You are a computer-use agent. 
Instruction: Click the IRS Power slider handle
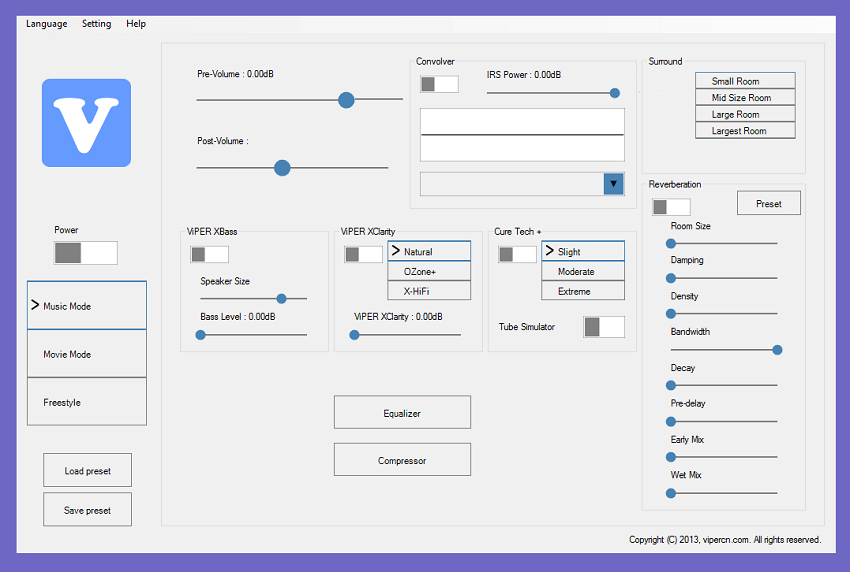pos(615,93)
